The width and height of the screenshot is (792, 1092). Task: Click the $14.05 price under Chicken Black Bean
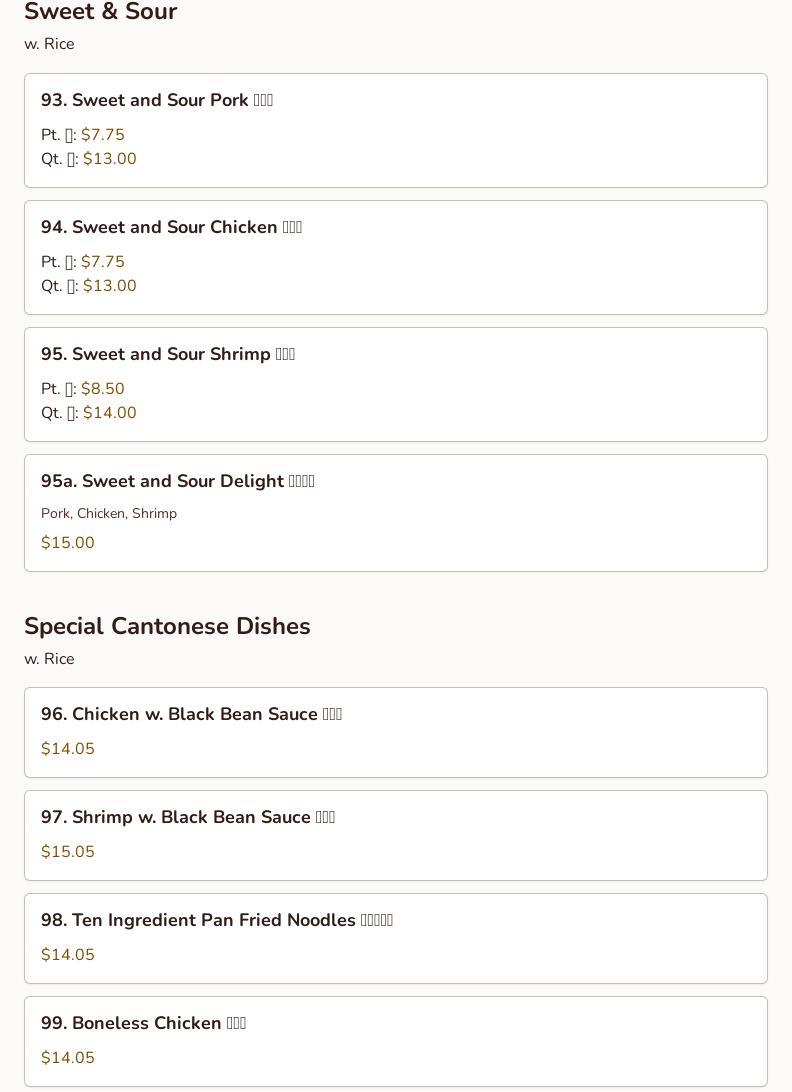(68, 749)
